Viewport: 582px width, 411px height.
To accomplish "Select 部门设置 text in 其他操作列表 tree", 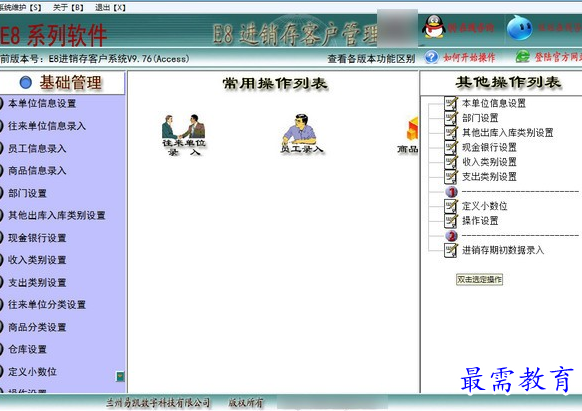I will (480, 118).
